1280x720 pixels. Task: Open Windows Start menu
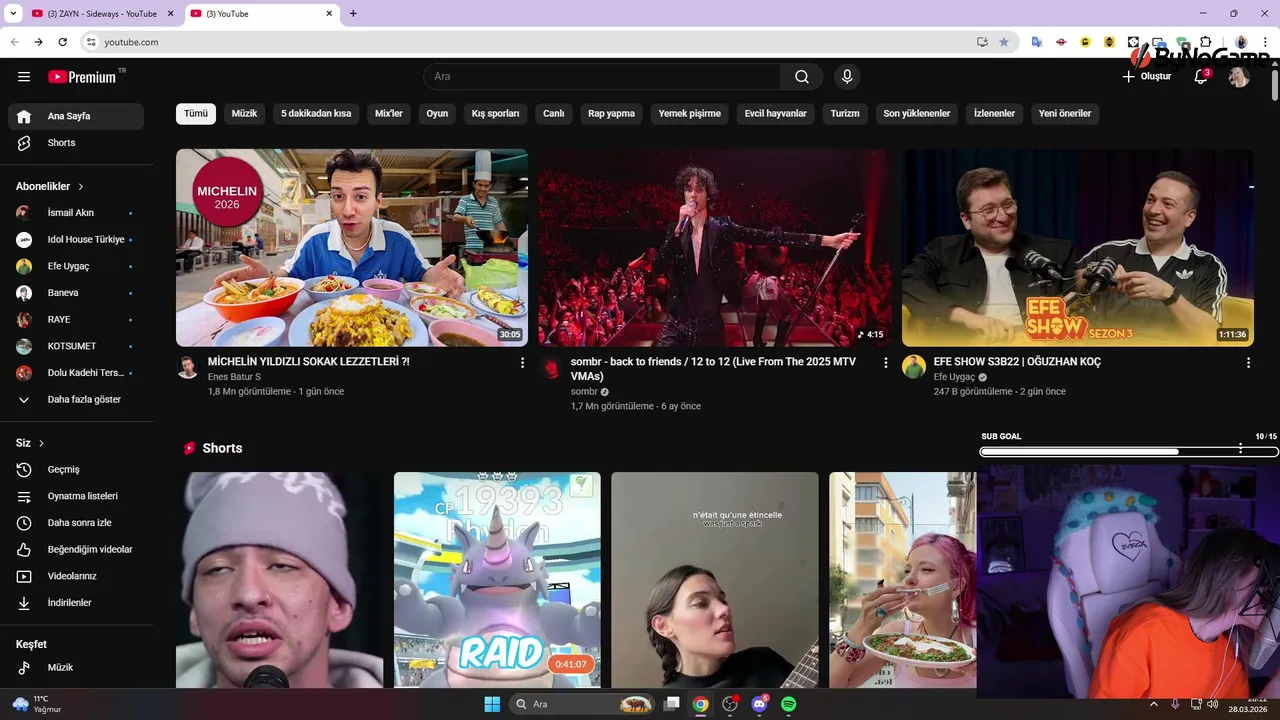(x=492, y=704)
